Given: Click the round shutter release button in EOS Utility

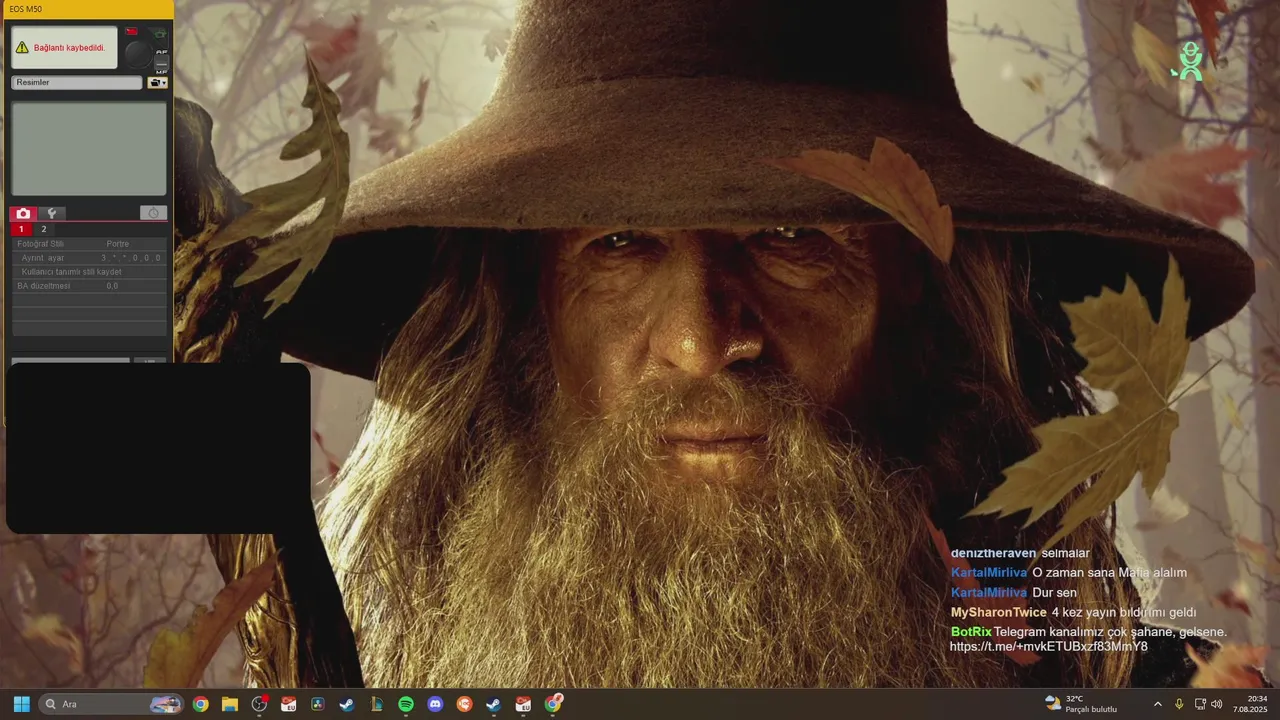Looking at the screenshot, I should 137,55.
